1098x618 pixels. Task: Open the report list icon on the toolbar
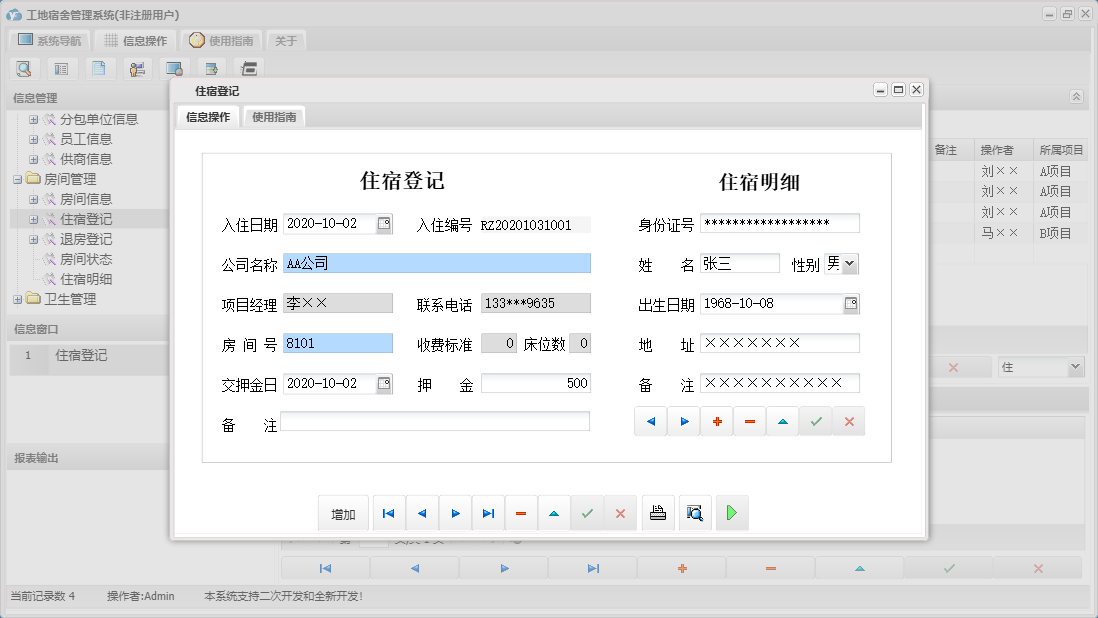tap(60, 68)
